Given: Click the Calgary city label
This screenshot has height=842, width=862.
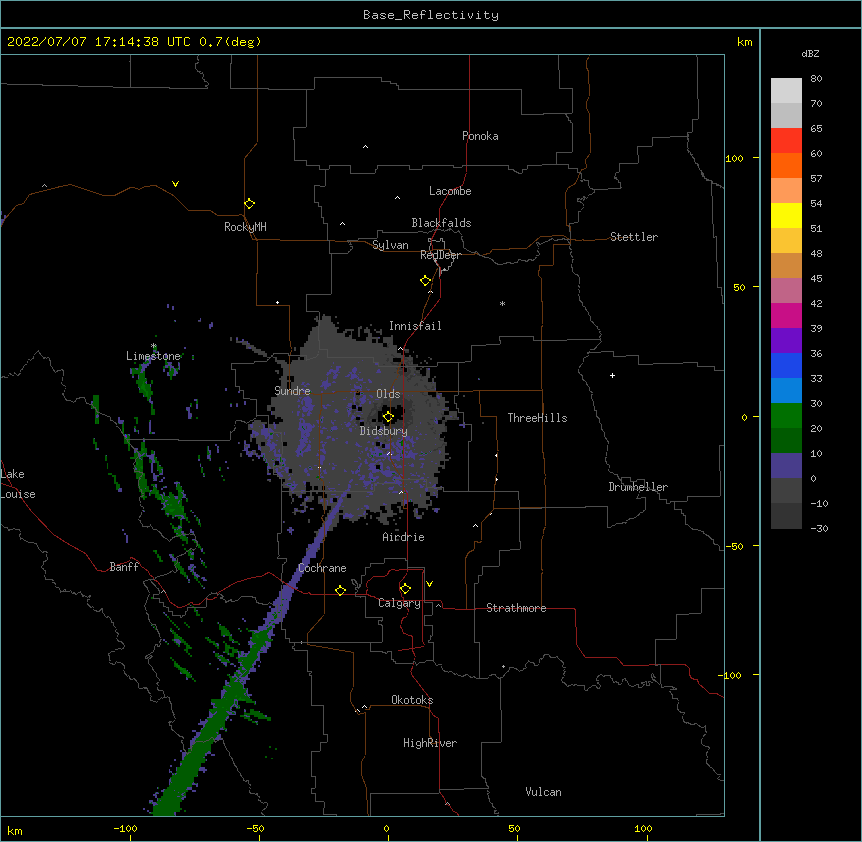Looking at the screenshot, I should [399, 603].
